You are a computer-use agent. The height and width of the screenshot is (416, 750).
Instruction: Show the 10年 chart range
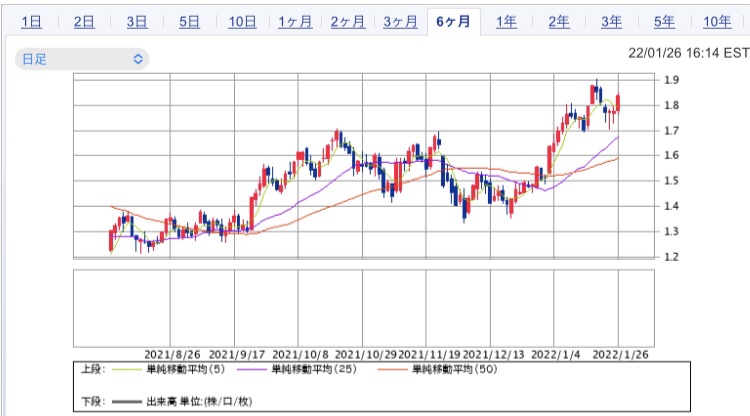coord(716,22)
